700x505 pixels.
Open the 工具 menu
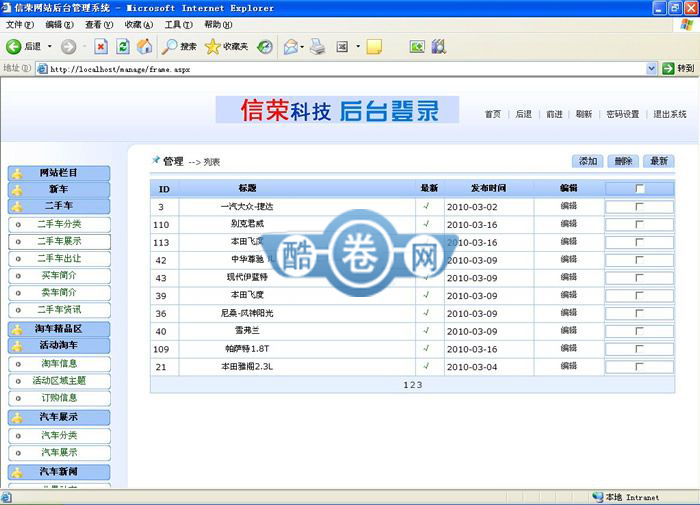point(179,25)
